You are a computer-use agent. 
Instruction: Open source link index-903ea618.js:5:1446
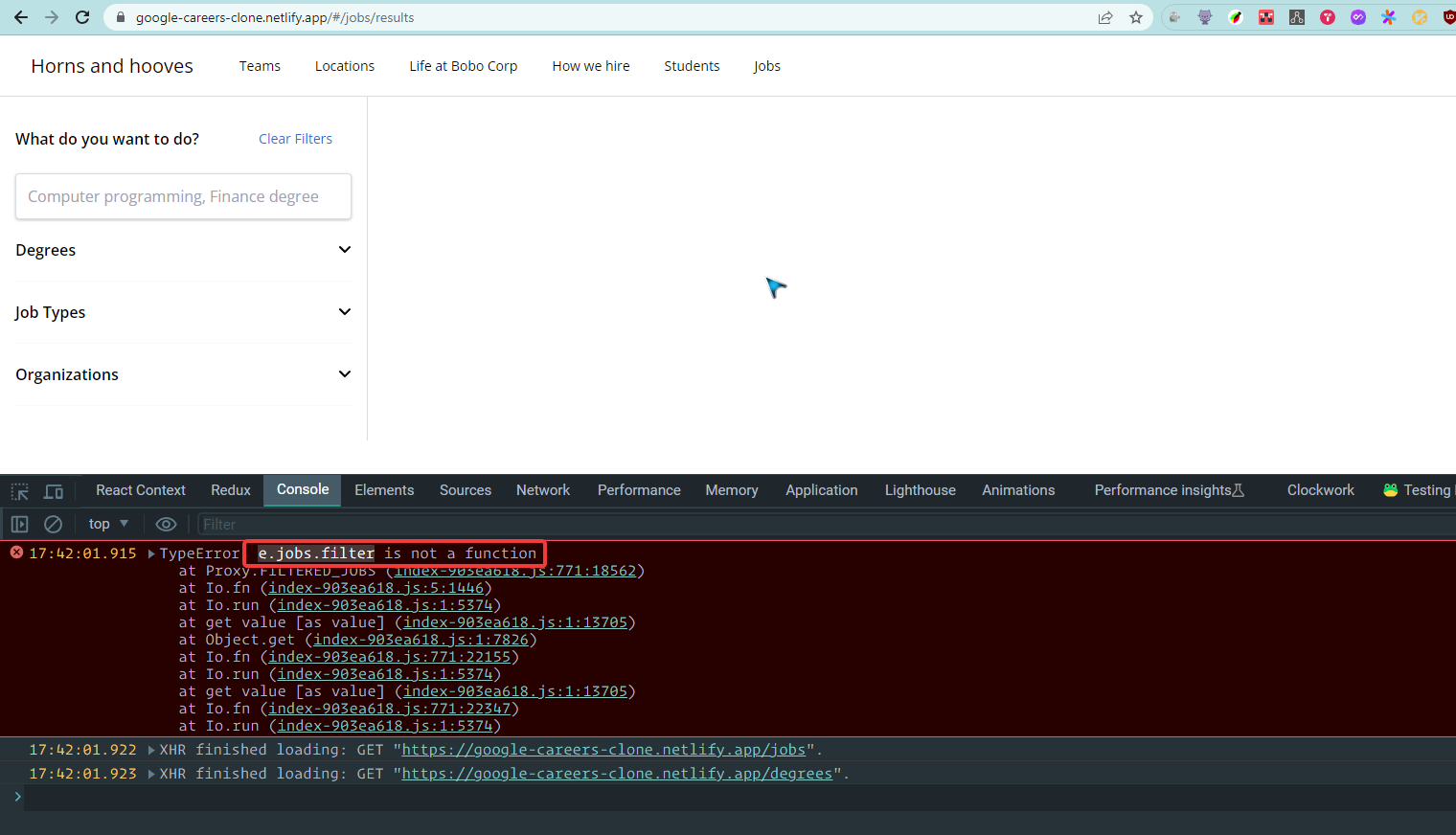375,588
